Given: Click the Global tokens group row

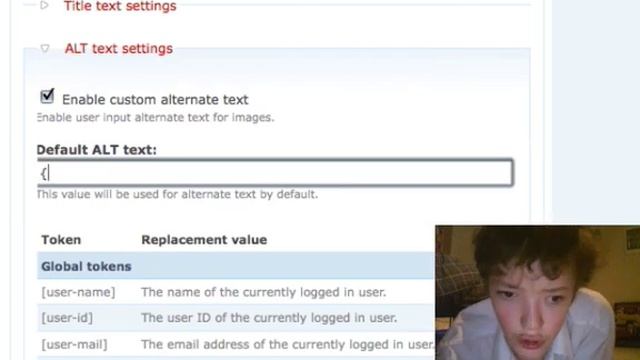Looking at the screenshot, I should 236,266.
